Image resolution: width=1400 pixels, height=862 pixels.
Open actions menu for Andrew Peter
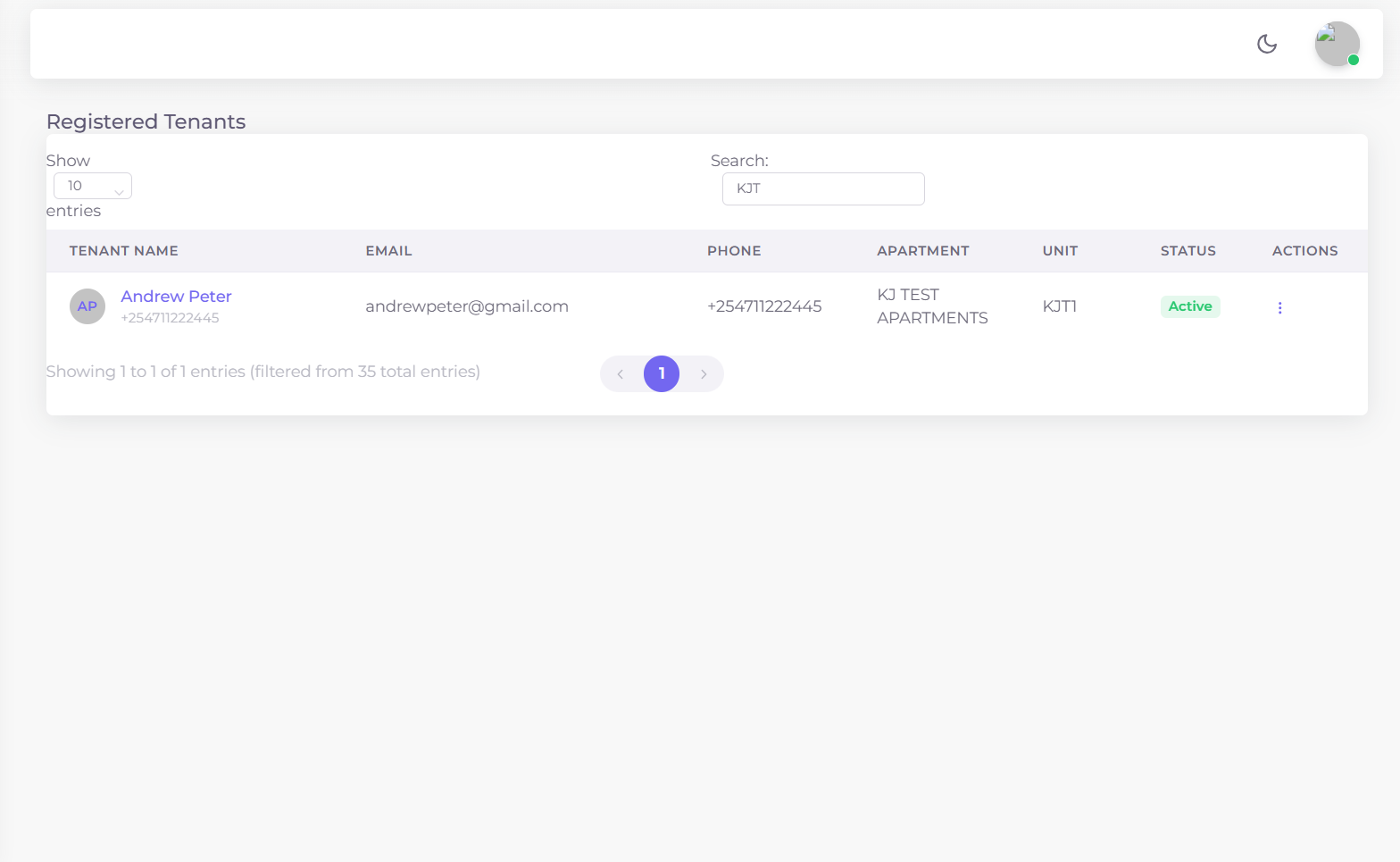point(1279,307)
